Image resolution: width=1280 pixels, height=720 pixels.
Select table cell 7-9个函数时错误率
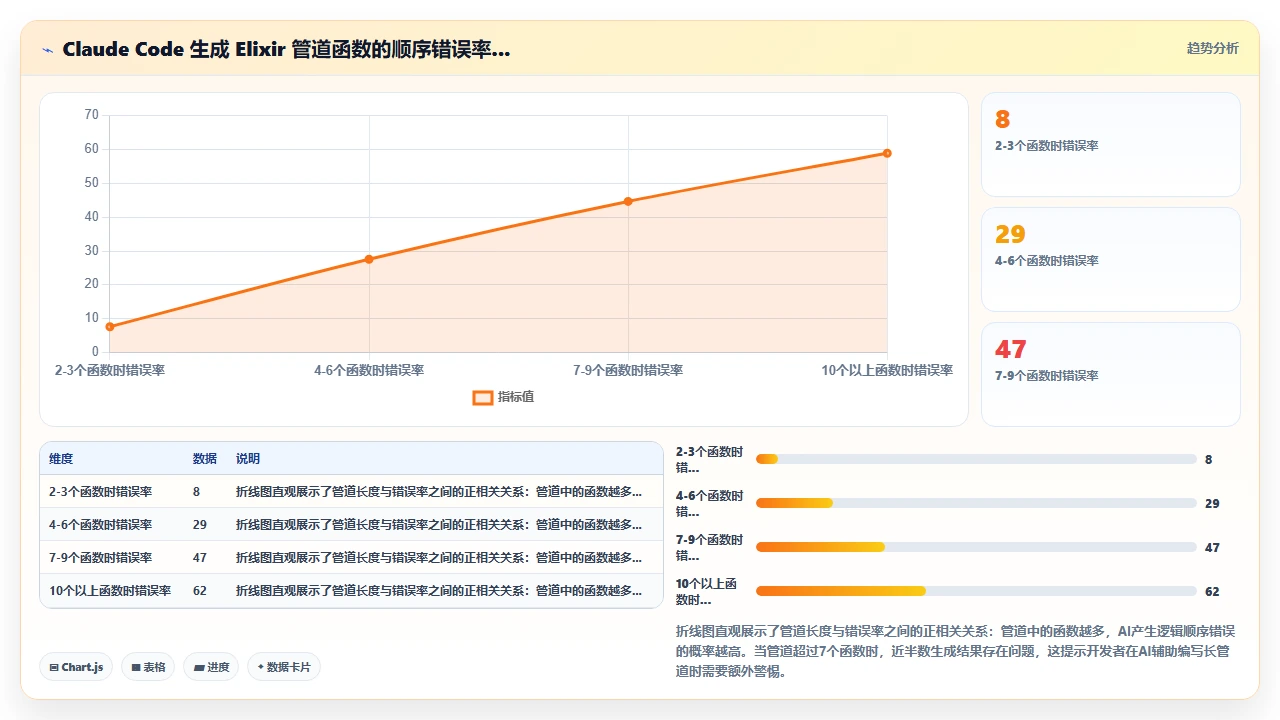click(100, 557)
